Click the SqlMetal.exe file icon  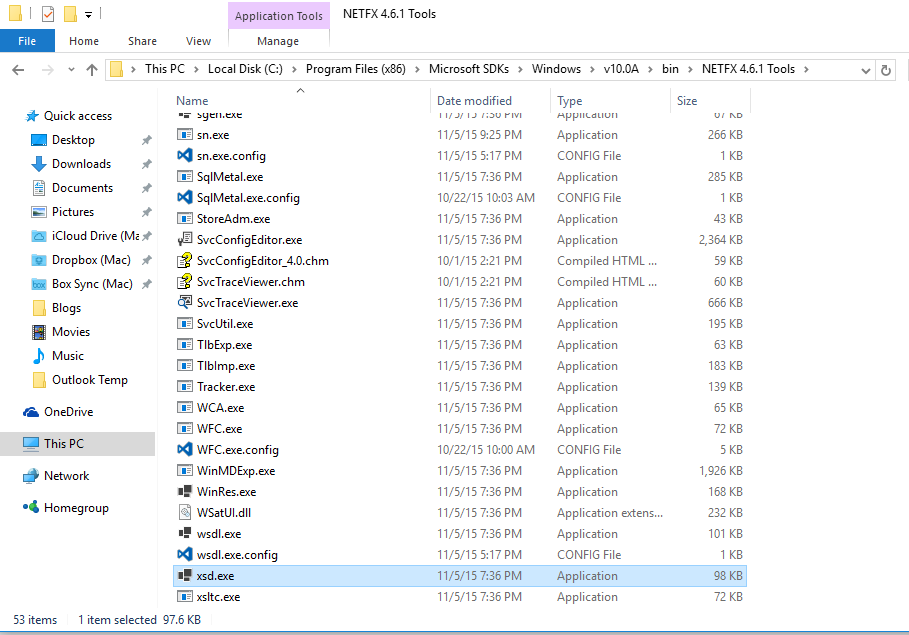[184, 176]
